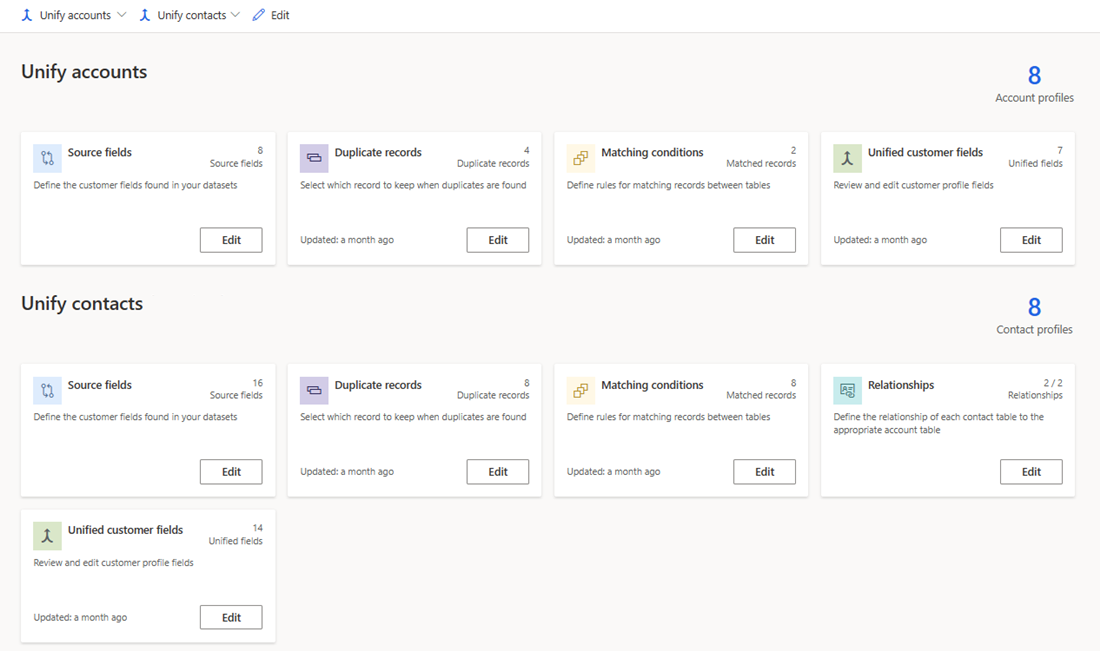Click the pencil Edit icon in top toolbar
This screenshot has height=651, width=1100.
point(259,15)
